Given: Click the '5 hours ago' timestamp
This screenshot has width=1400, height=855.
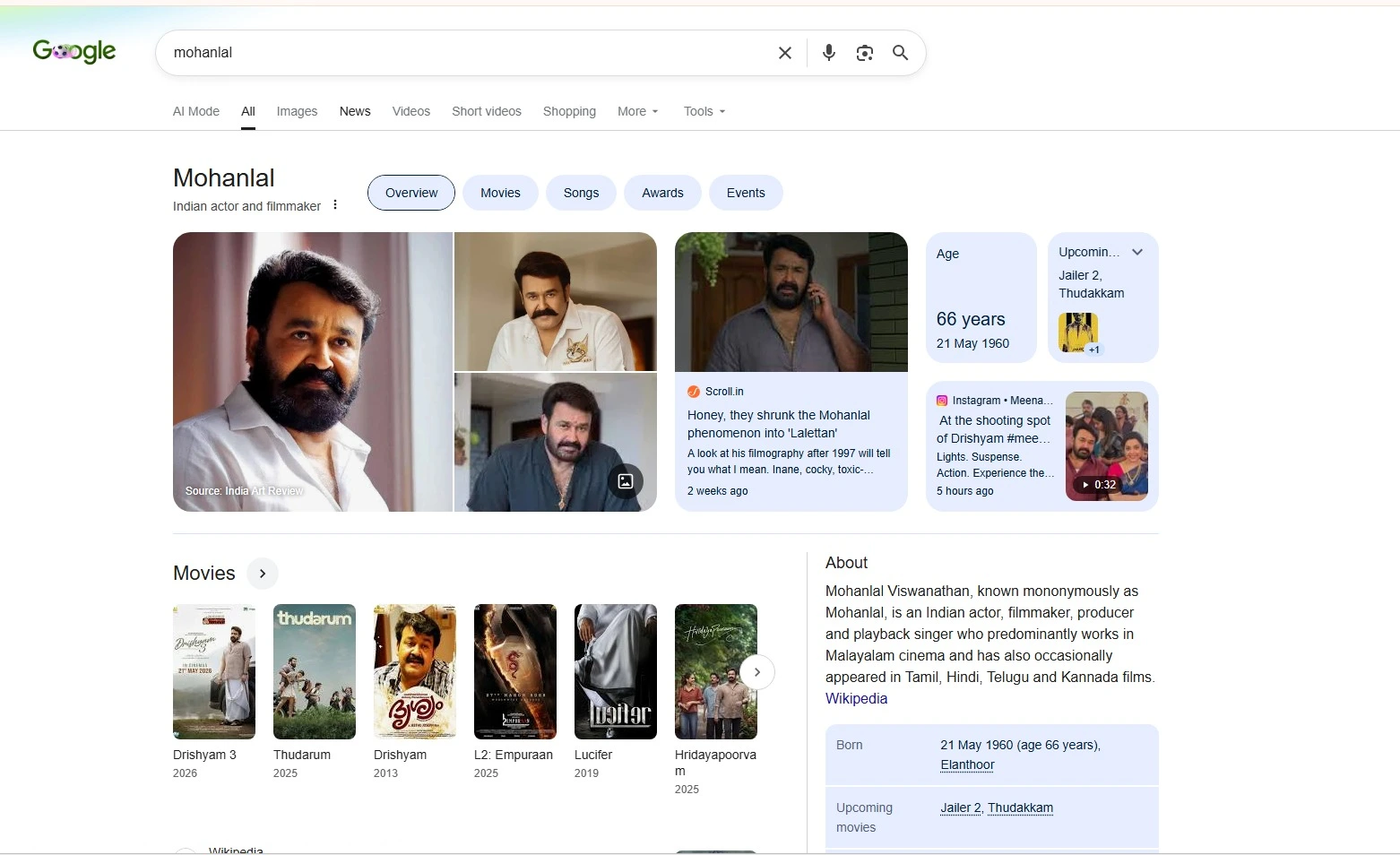Looking at the screenshot, I should pos(964,491).
